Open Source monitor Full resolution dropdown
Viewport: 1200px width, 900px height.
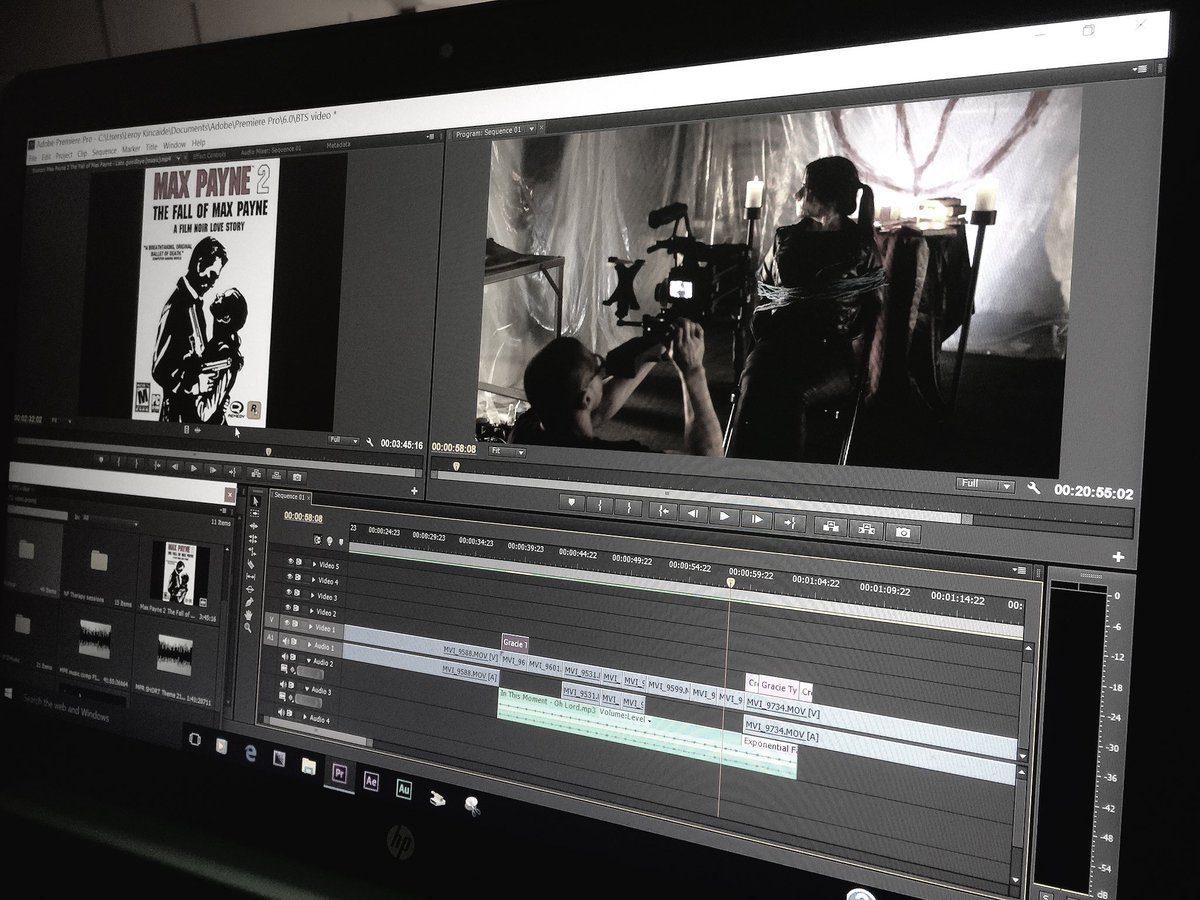tap(343, 440)
